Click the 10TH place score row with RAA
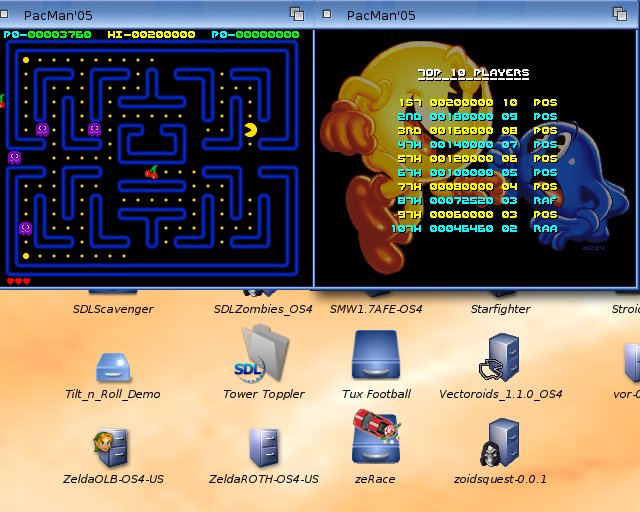The image size is (640, 512). (475, 229)
